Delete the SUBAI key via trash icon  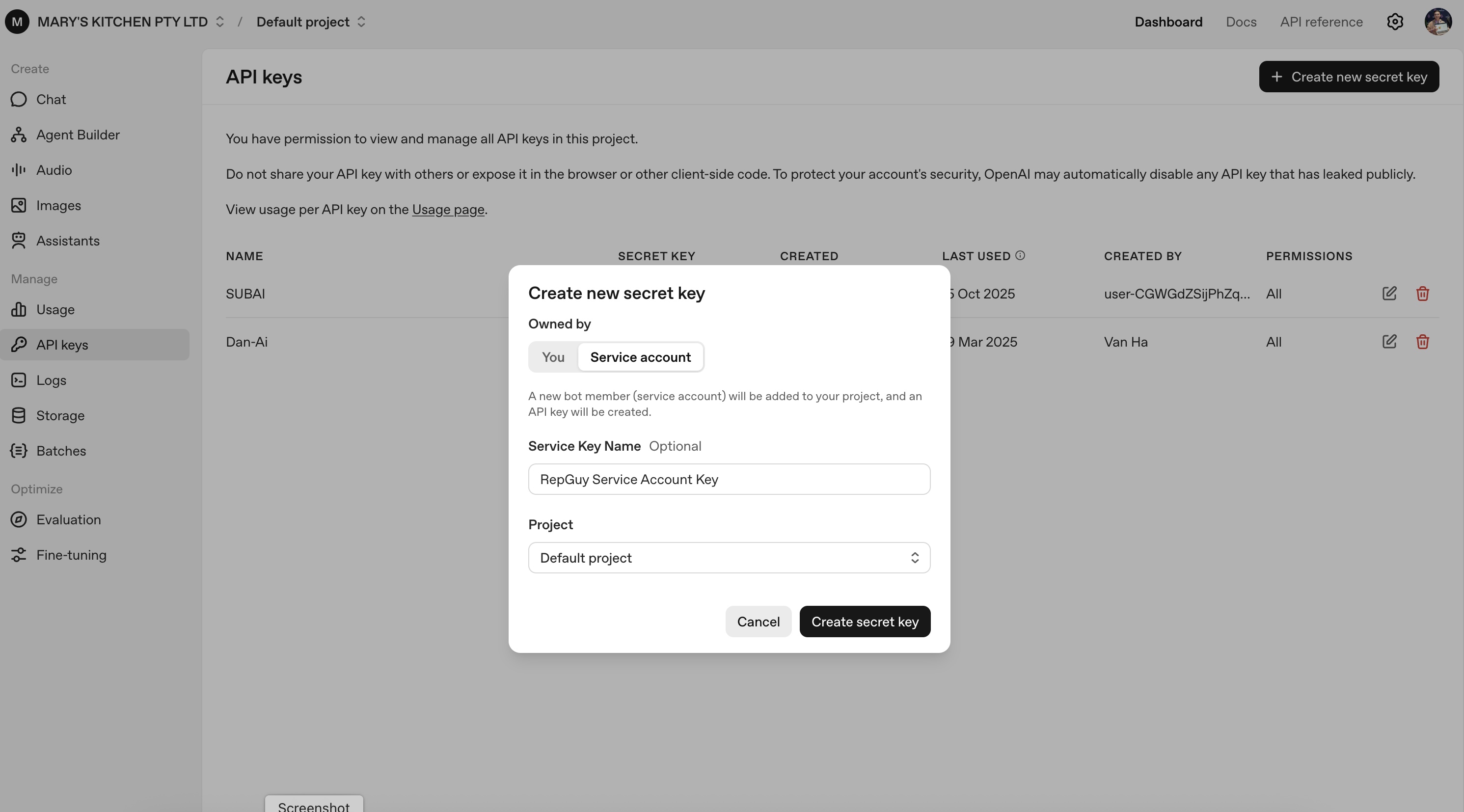point(1422,293)
